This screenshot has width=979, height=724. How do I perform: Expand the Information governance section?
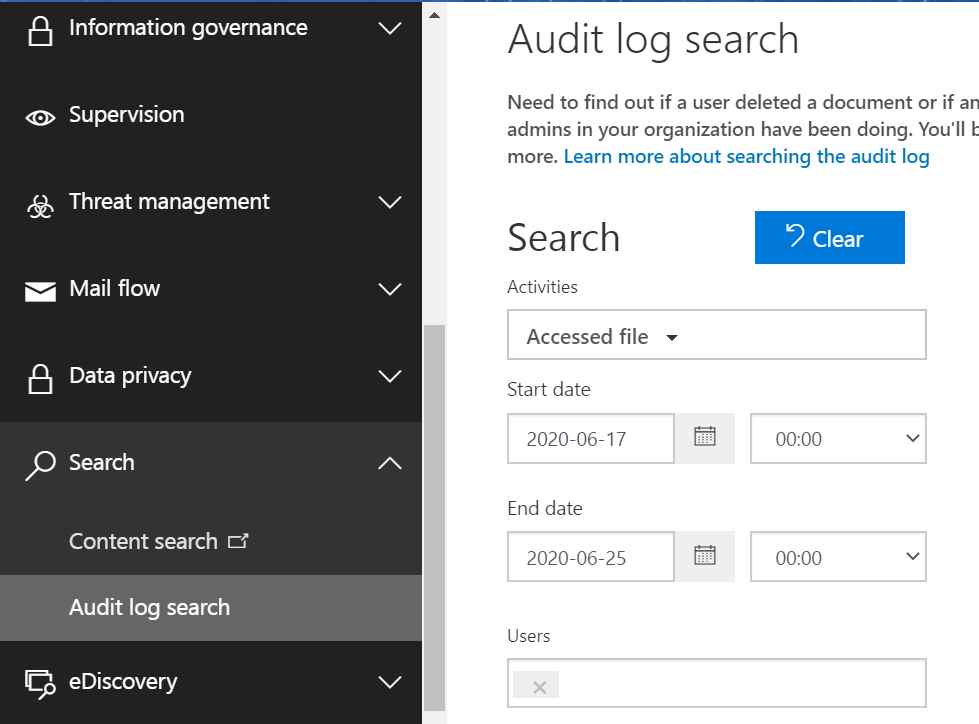coord(390,29)
